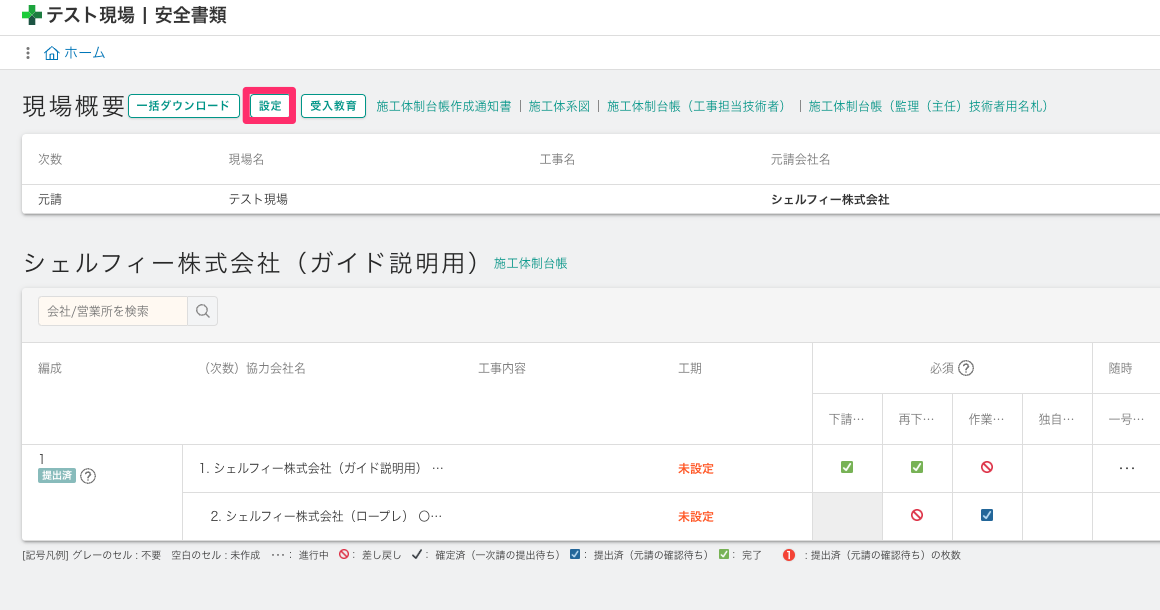The image size is (1160, 610).
Task: Click the 受入教育 button
Action: pyautogui.click(x=333, y=106)
